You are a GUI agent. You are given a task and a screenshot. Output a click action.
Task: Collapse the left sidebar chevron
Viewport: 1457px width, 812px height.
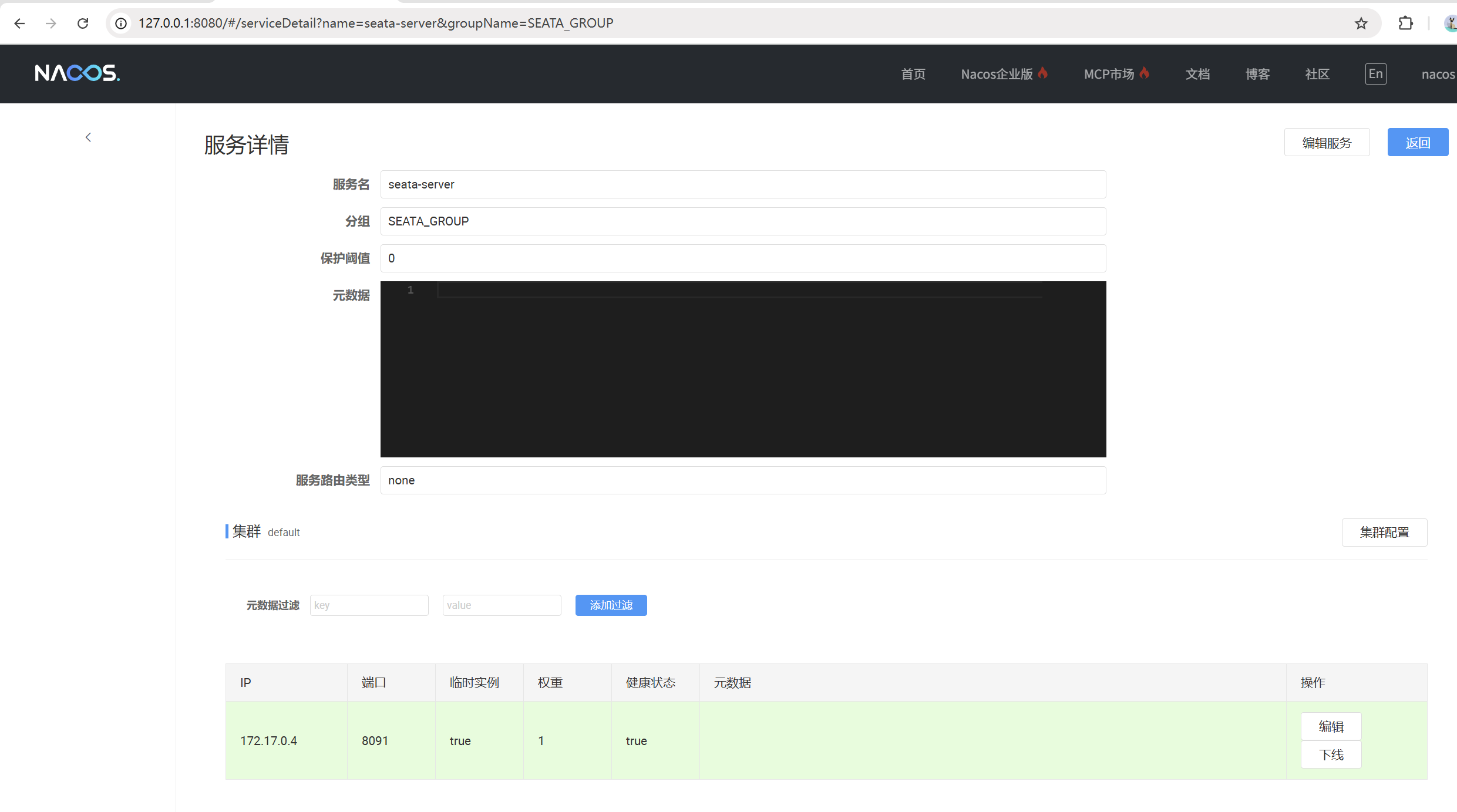click(x=88, y=137)
